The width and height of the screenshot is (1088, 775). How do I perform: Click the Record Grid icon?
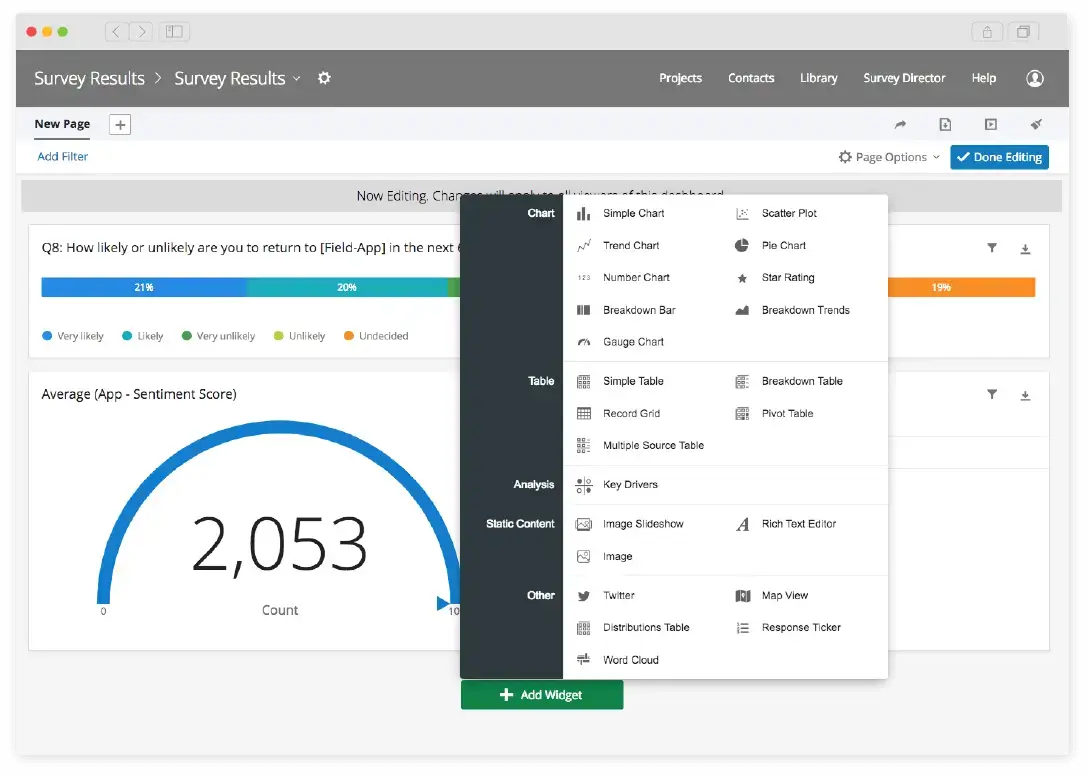(x=584, y=414)
